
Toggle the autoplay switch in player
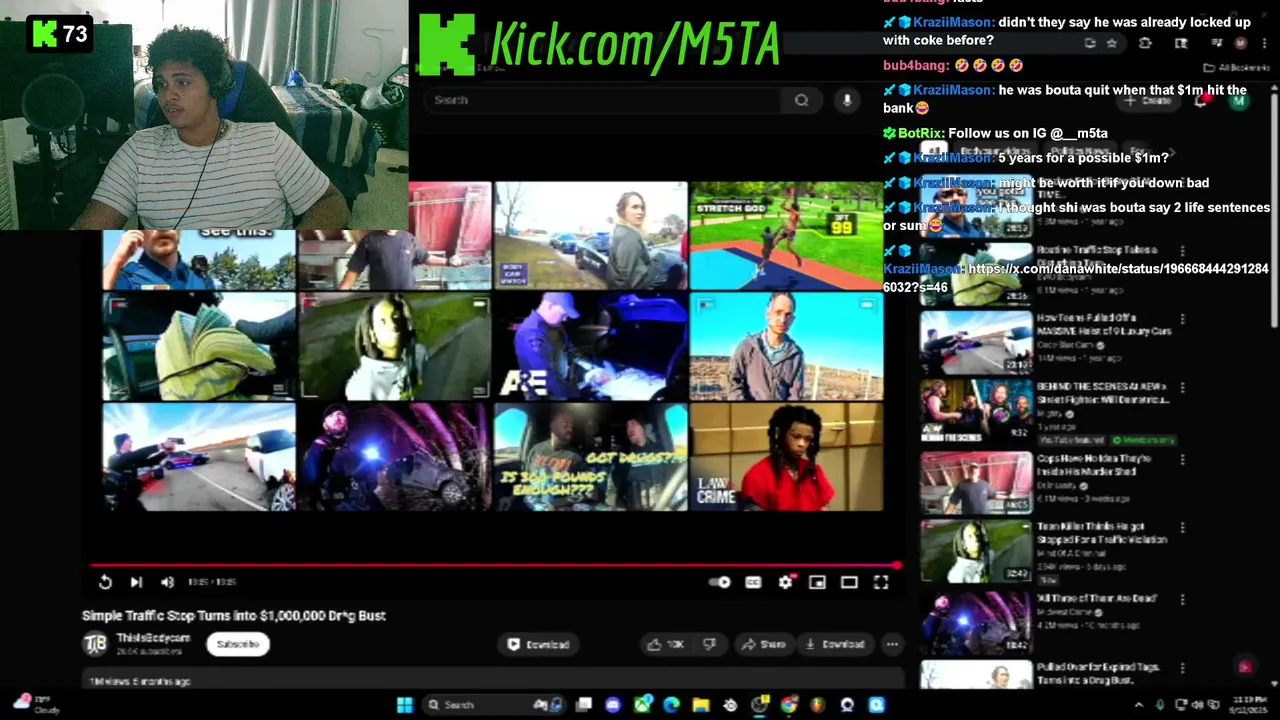click(x=720, y=582)
